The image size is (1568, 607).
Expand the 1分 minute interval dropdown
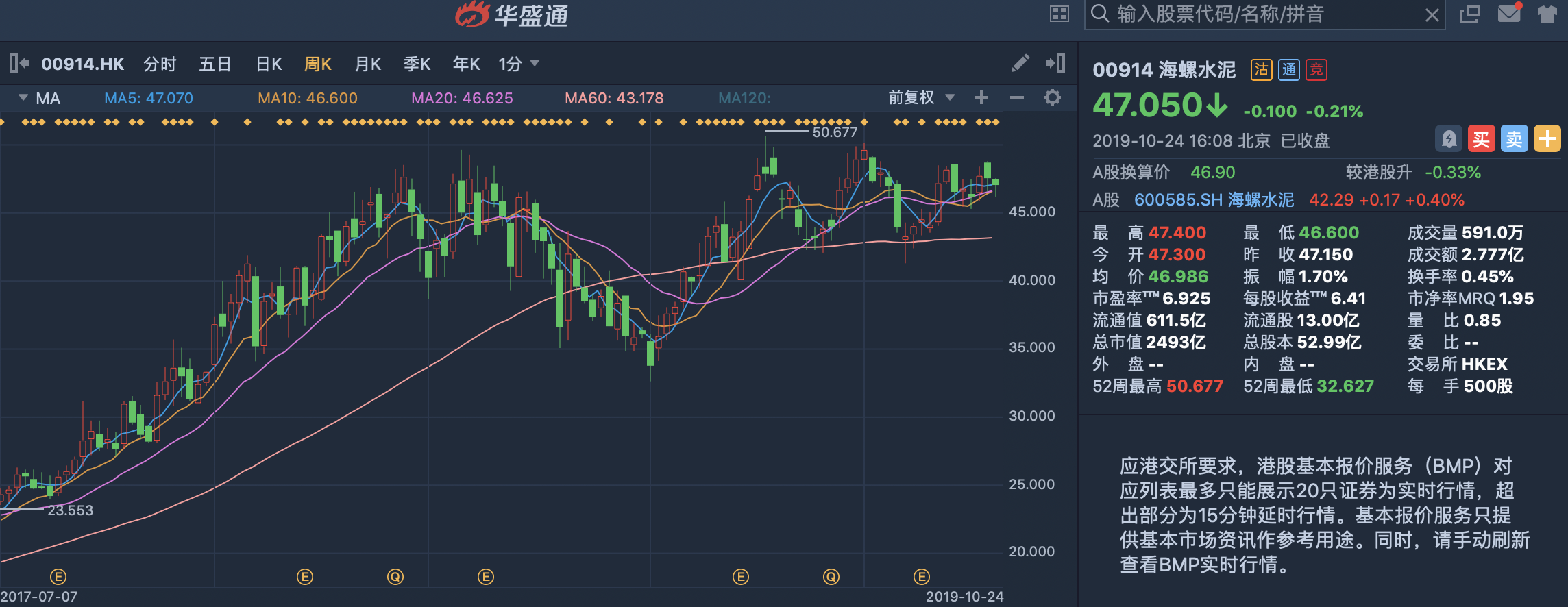(x=519, y=64)
